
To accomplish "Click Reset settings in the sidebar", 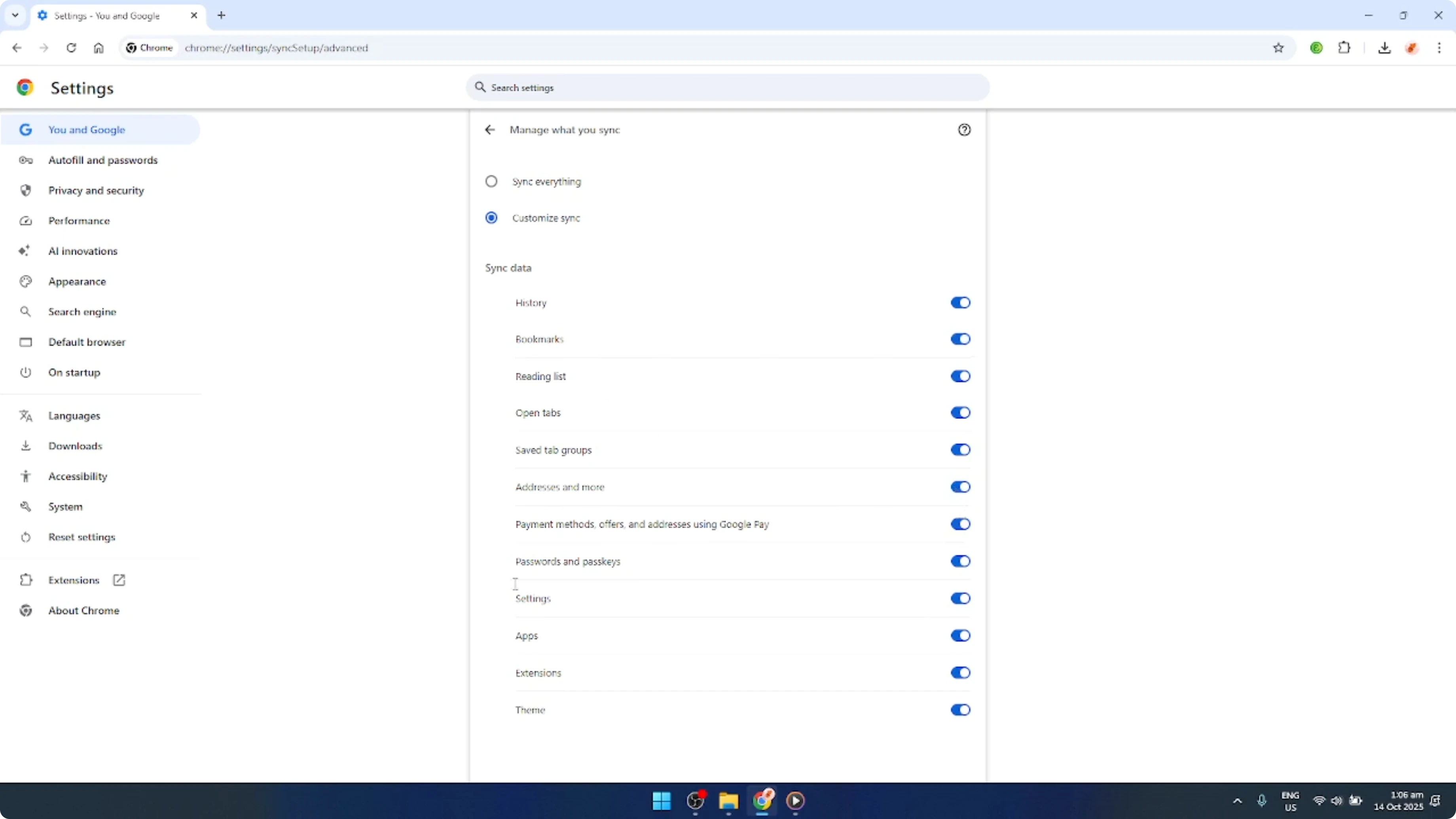I will (82, 537).
